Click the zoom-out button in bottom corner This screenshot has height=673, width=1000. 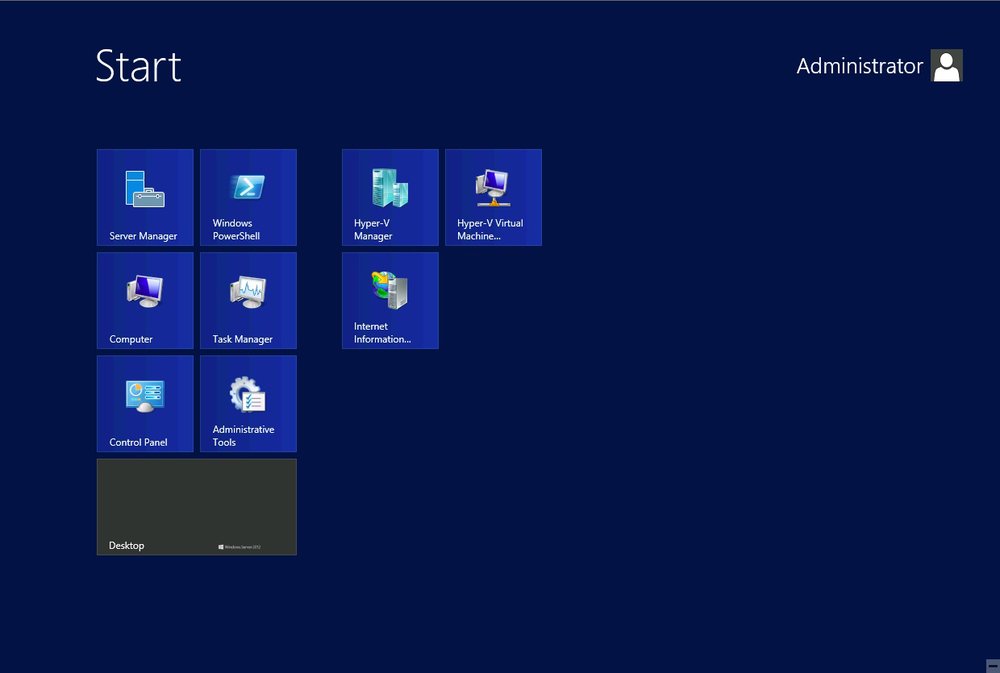click(992, 666)
